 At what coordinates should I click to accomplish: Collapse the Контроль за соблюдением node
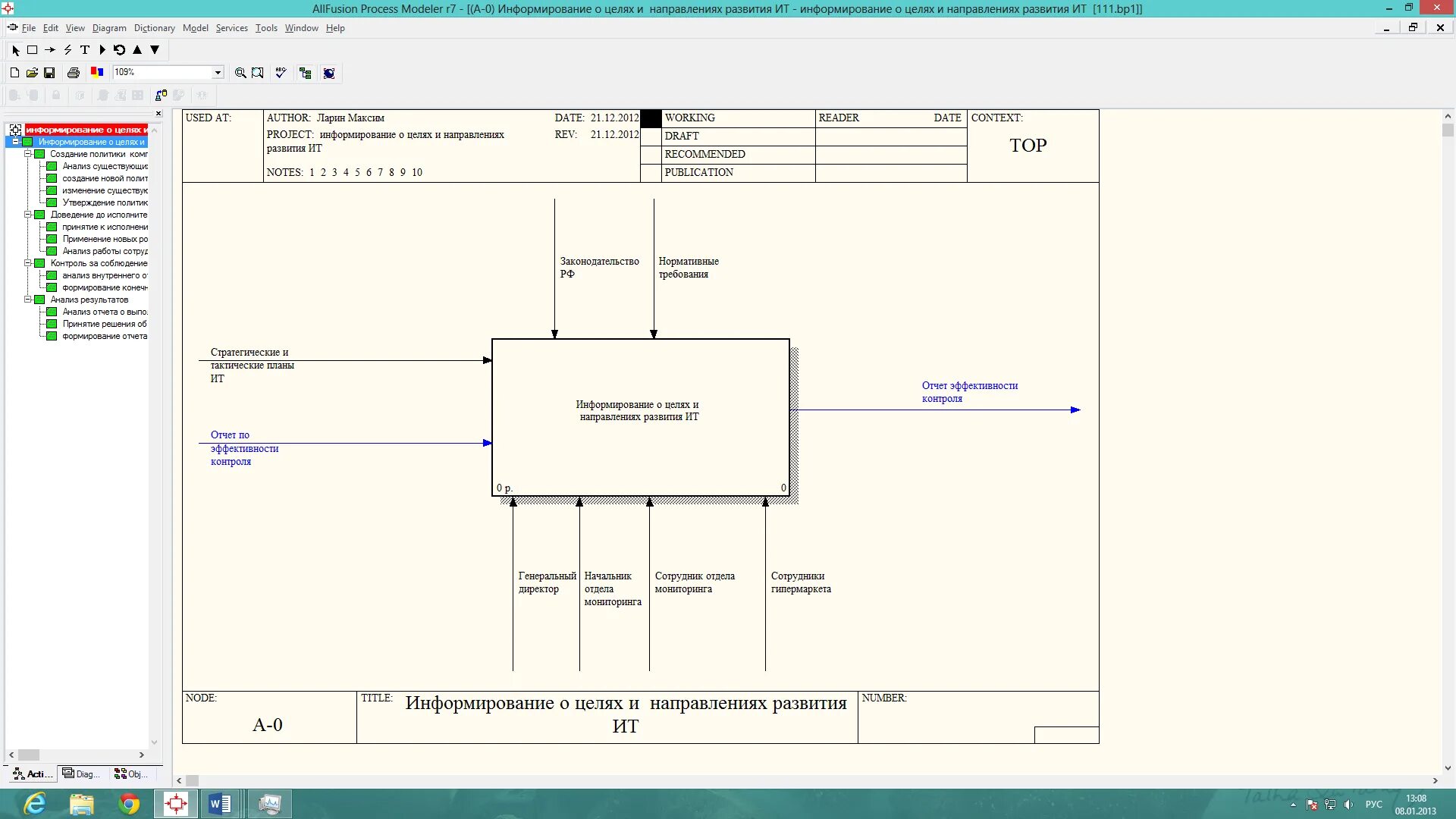click(x=28, y=263)
